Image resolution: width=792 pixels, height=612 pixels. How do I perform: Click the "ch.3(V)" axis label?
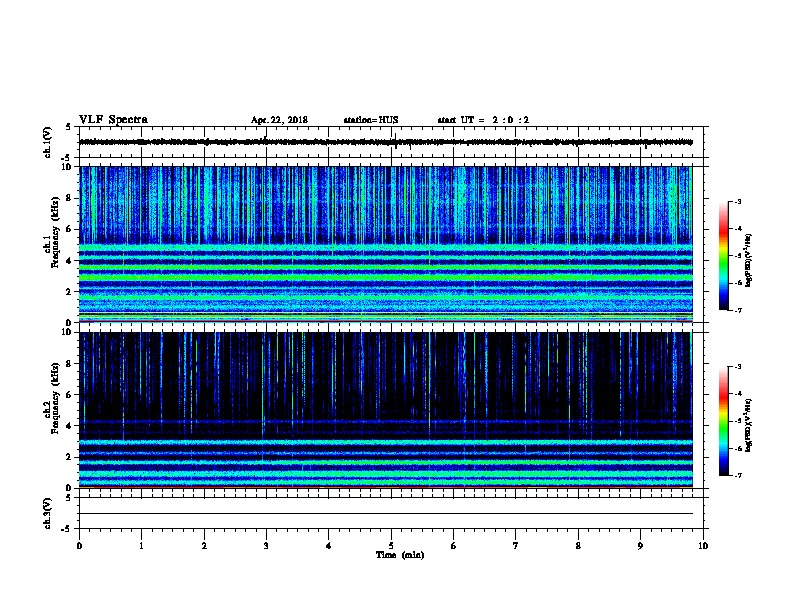tap(47, 513)
